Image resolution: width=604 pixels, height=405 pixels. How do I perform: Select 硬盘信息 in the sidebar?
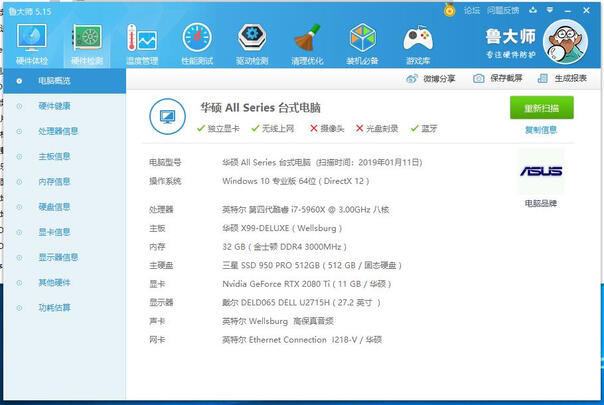coord(54,207)
